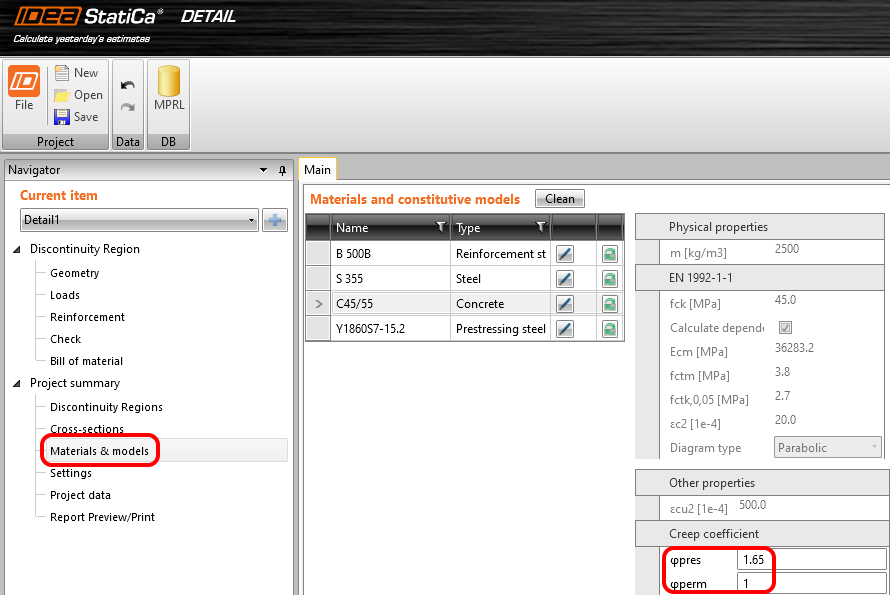Switch to the Main tab
Screen dimensions: 890x595
pyautogui.click(x=317, y=170)
